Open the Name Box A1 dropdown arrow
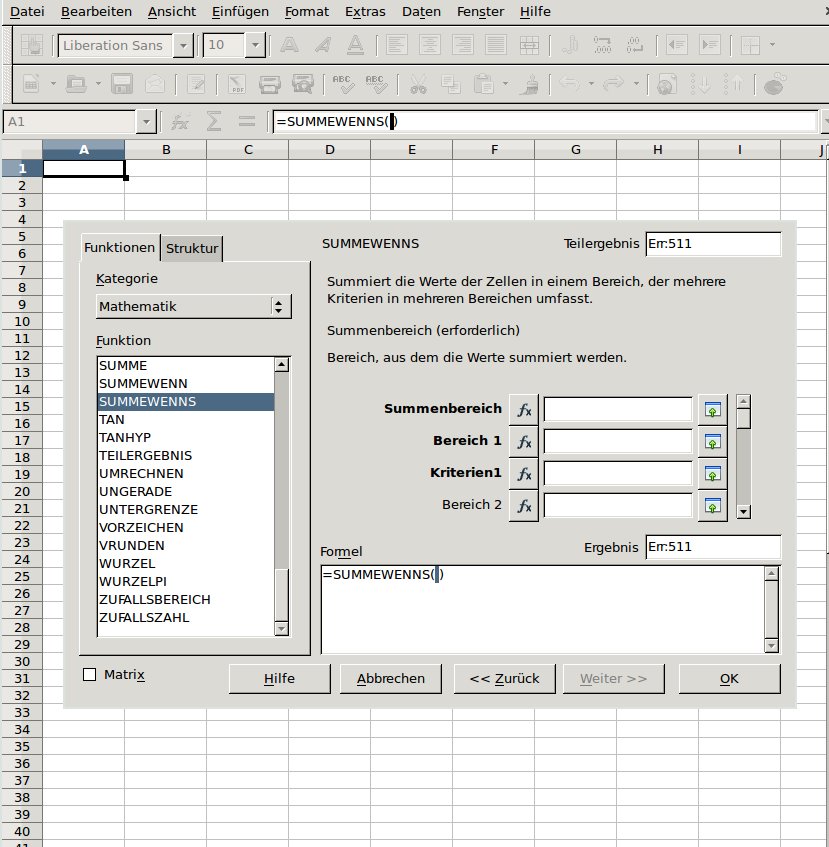Viewport: 829px width, 847px height. pyautogui.click(x=146, y=122)
